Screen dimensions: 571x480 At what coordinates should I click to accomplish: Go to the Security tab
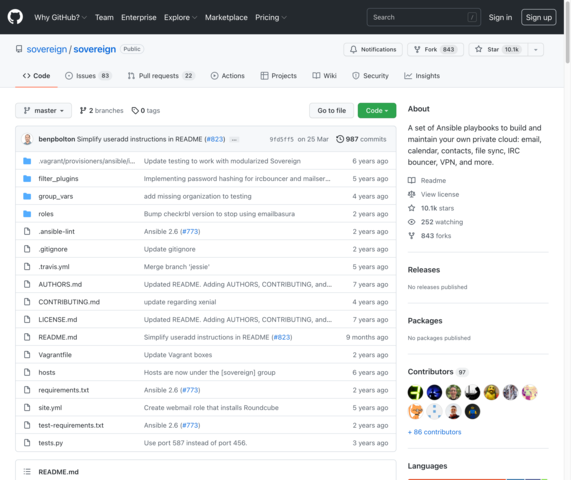[370, 76]
